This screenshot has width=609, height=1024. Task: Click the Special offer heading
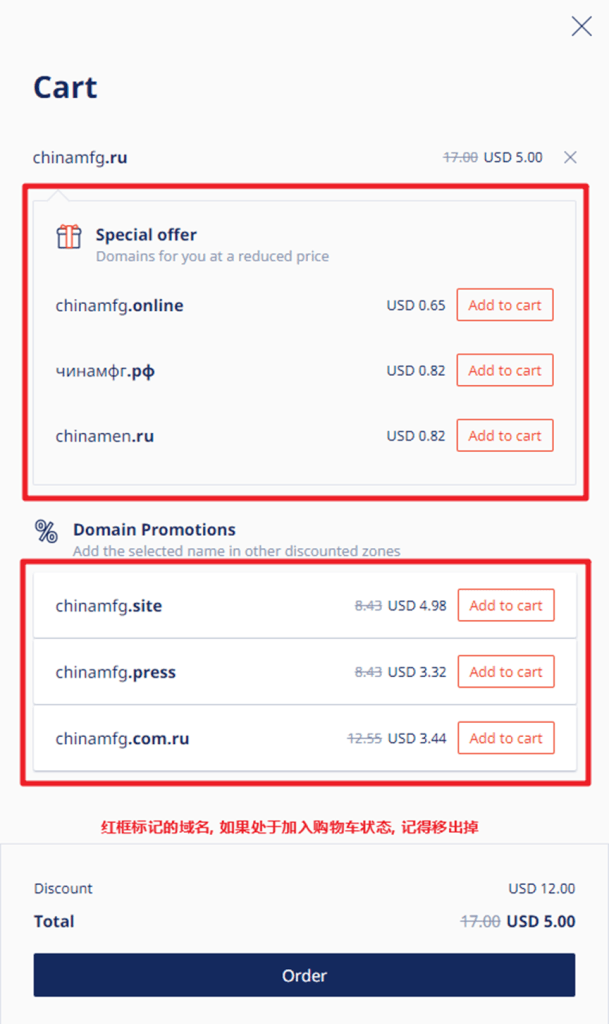146,235
